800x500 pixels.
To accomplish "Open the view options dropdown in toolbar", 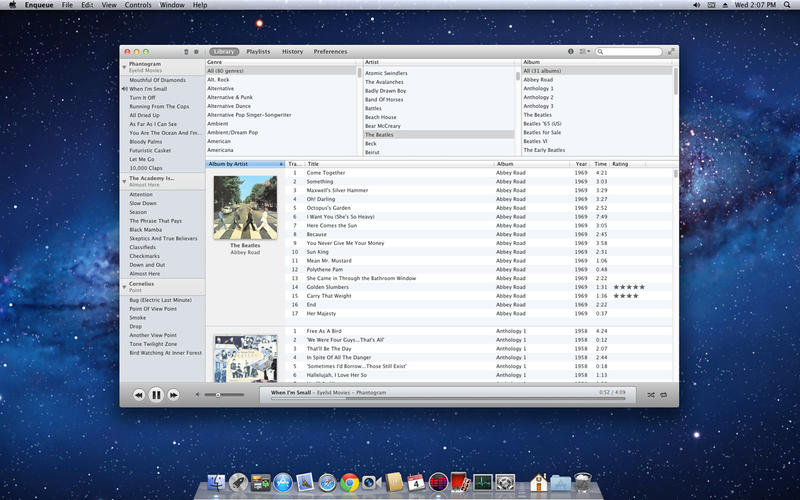I will click(x=585, y=51).
